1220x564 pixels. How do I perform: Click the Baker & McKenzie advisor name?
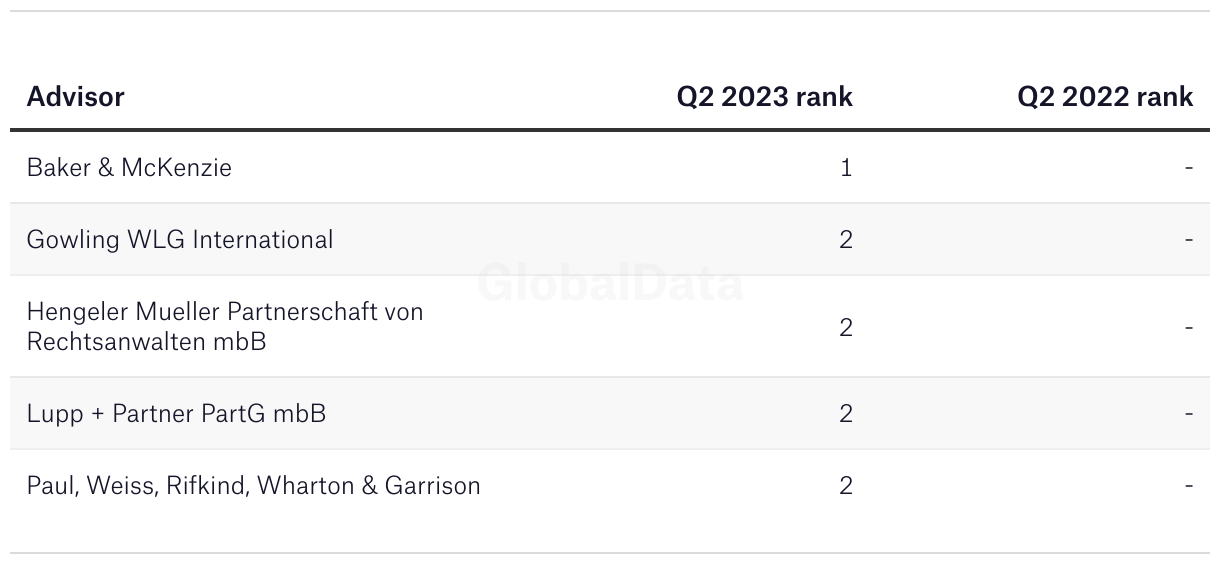click(129, 167)
